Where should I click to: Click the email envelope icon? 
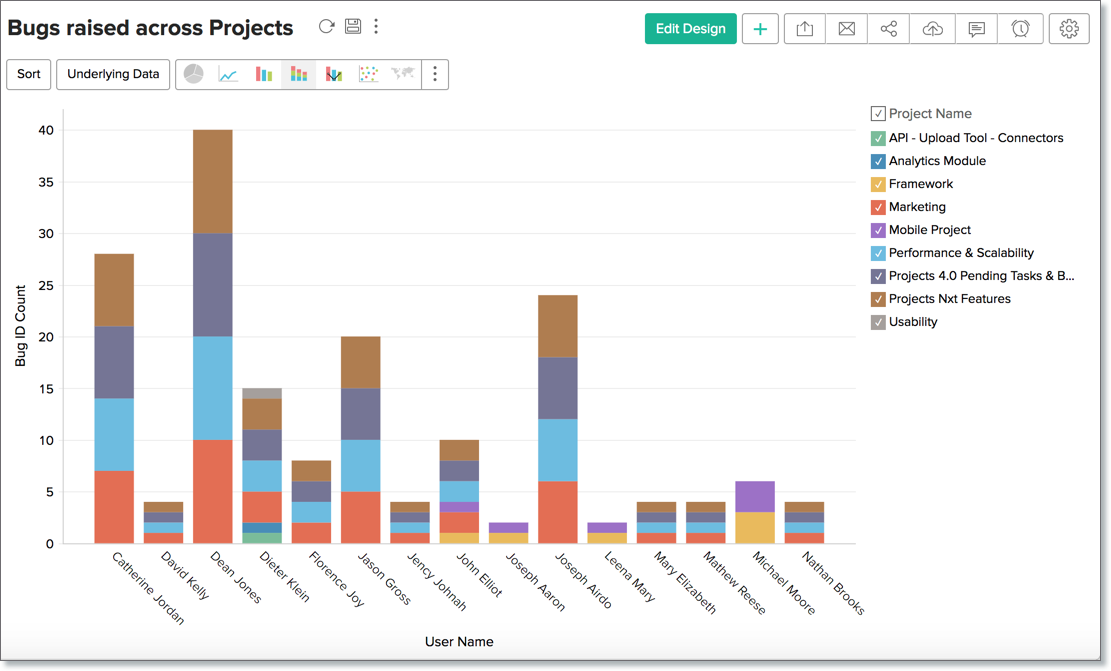click(x=847, y=29)
